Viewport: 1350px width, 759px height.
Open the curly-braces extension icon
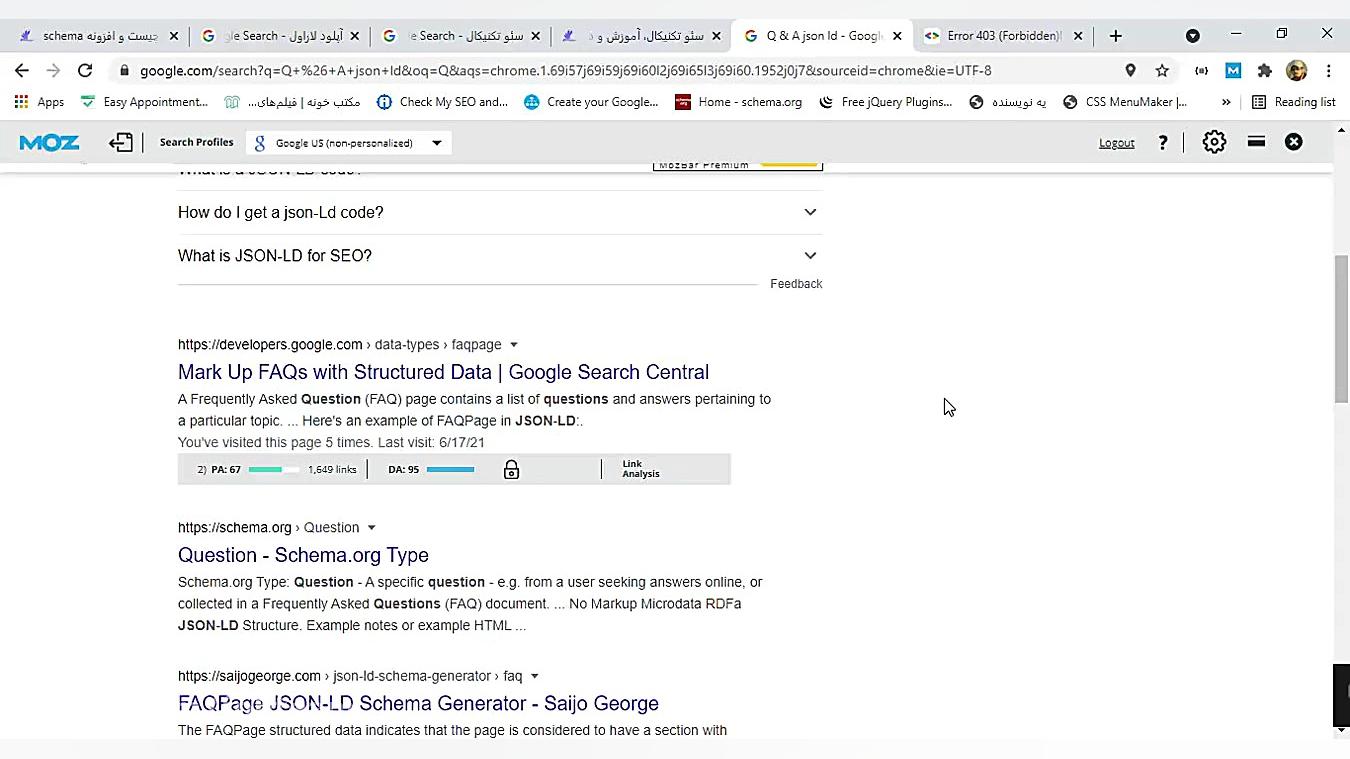tap(1201, 71)
